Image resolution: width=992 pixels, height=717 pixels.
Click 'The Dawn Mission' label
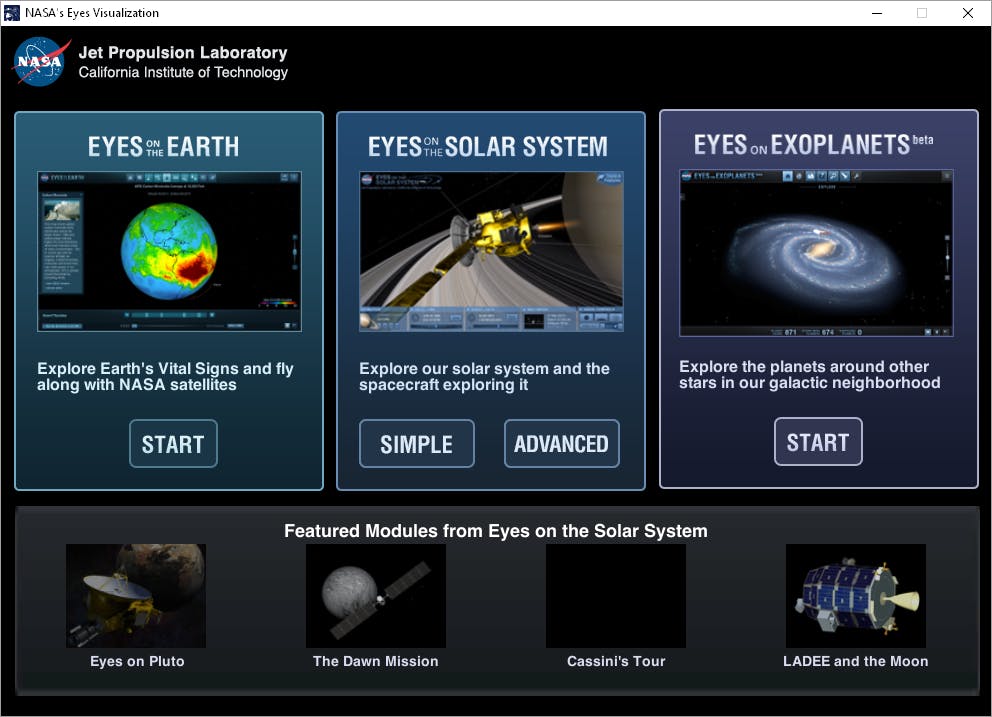click(376, 661)
